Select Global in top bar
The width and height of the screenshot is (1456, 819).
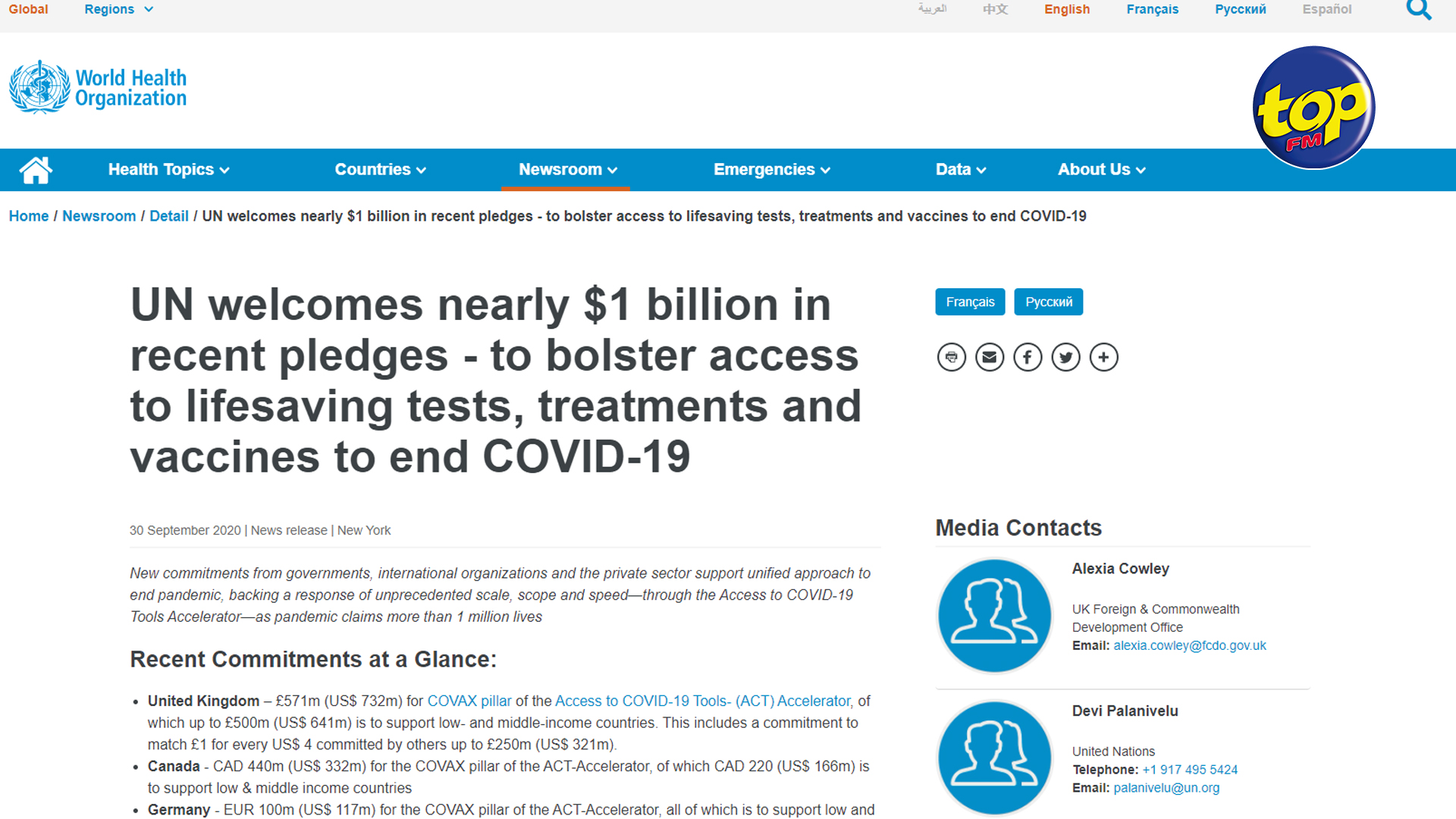click(28, 9)
